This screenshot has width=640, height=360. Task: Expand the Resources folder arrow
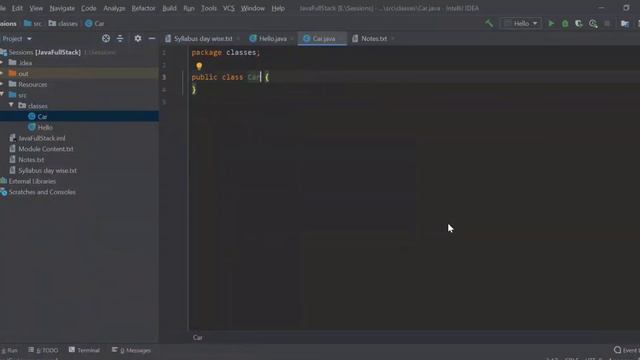pos(2,84)
